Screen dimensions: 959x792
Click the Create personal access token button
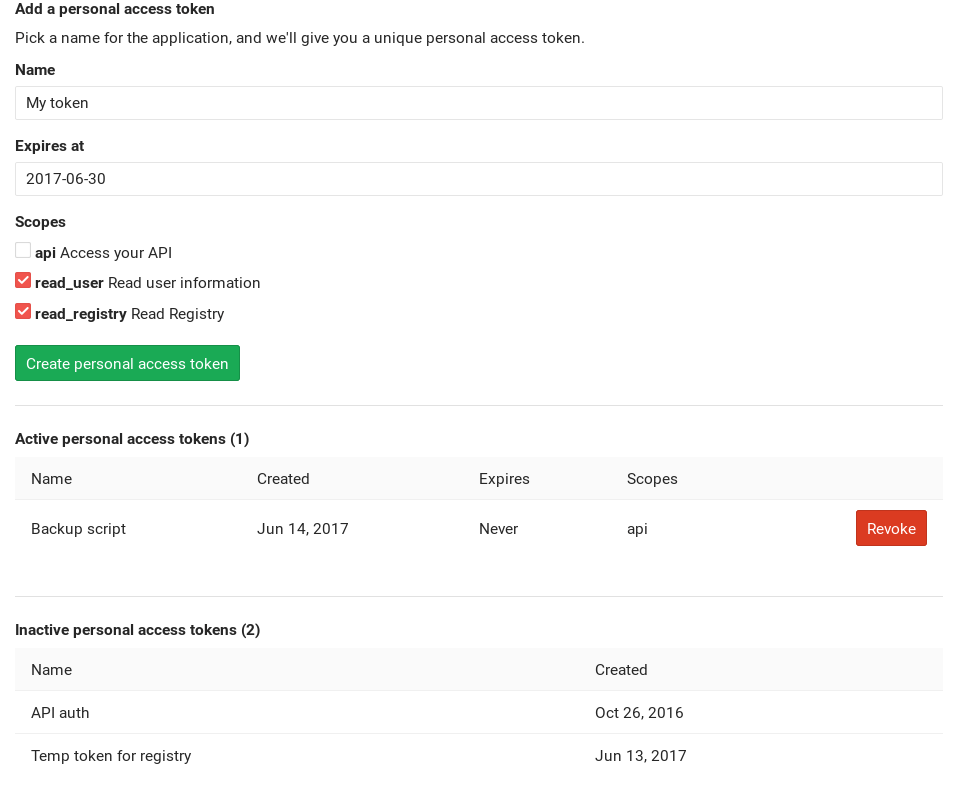click(127, 363)
